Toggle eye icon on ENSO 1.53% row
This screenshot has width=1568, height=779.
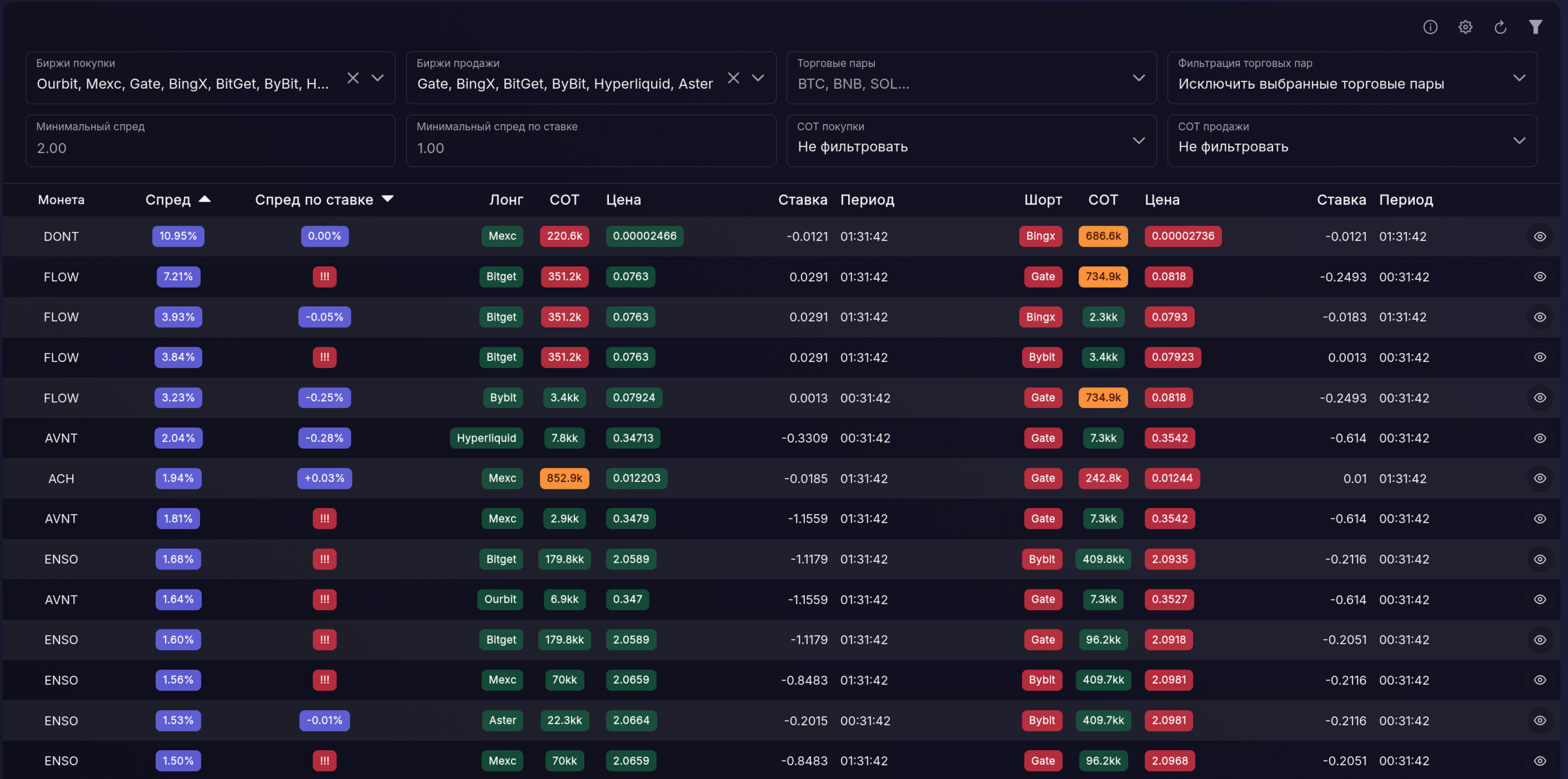click(1540, 720)
